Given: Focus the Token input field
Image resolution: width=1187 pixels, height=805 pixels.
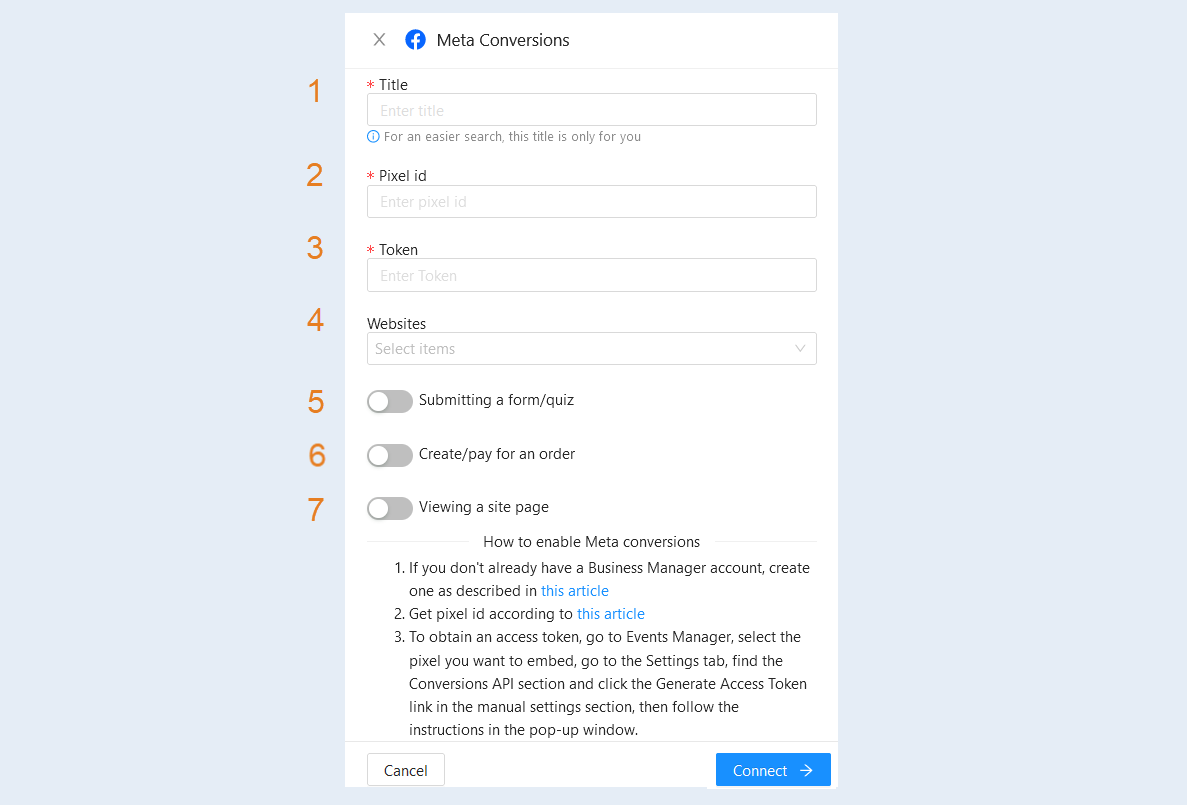Looking at the screenshot, I should (x=591, y=275).
